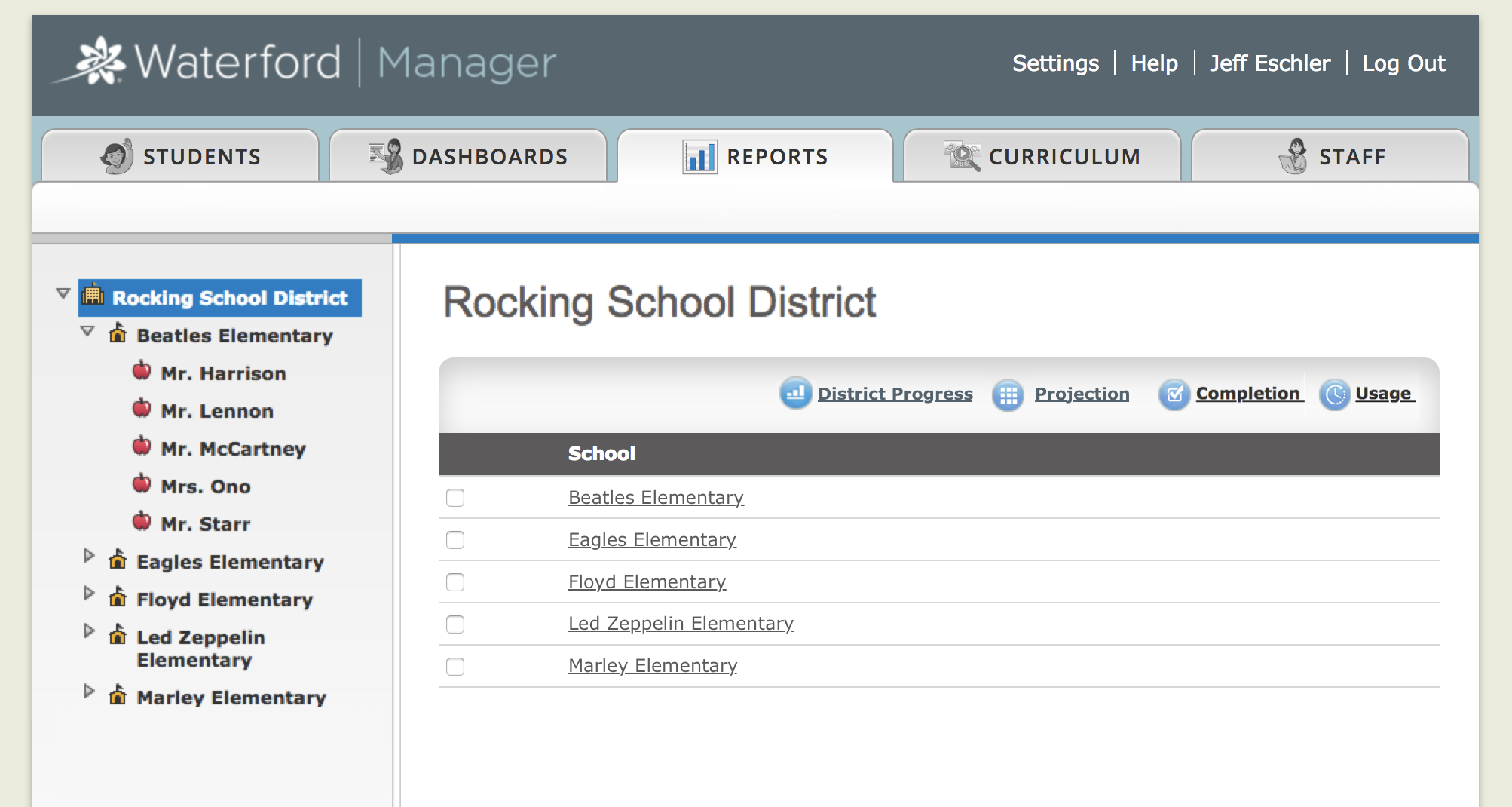The image size is (1512, 807).
Task: Click the apple icon beside Mrs. Ono
Action: [142, 483]
